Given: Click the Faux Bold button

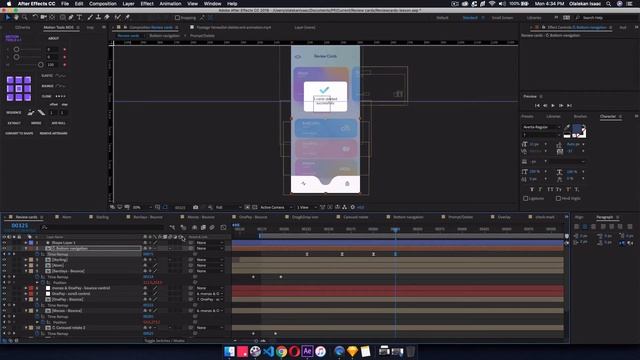Looking at the screenshot, I should (x=532, y=189).
